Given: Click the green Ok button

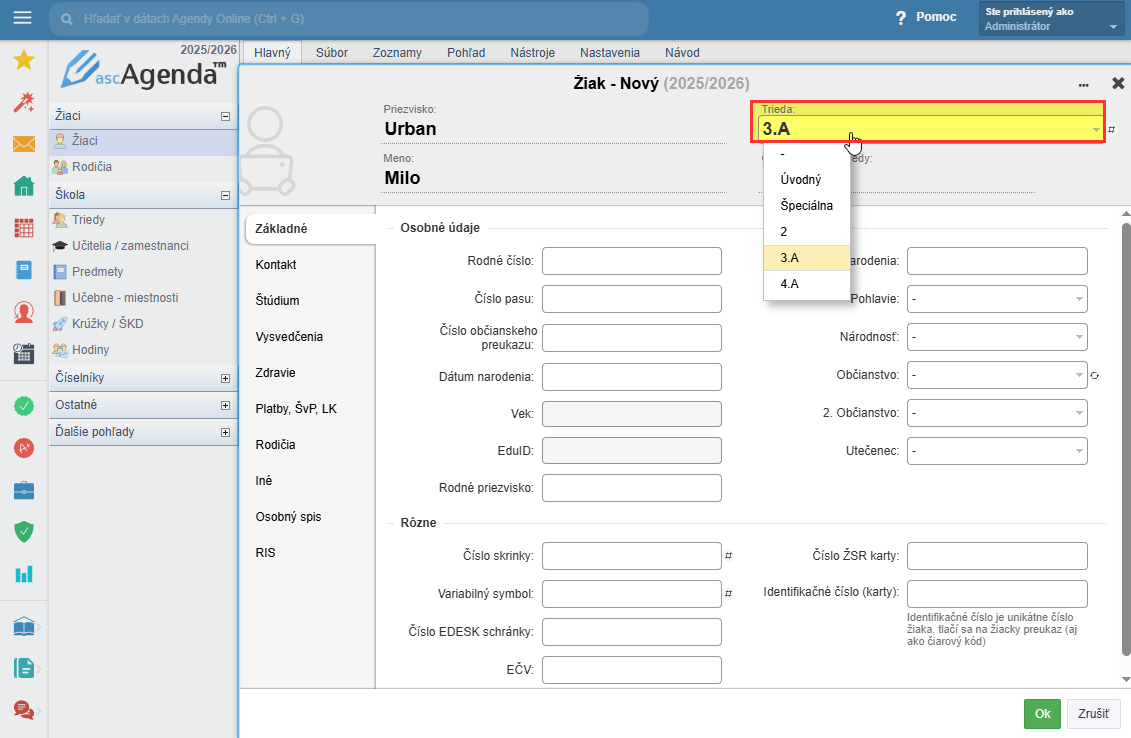Looking at the screenshot, I should coord(1042,714).
